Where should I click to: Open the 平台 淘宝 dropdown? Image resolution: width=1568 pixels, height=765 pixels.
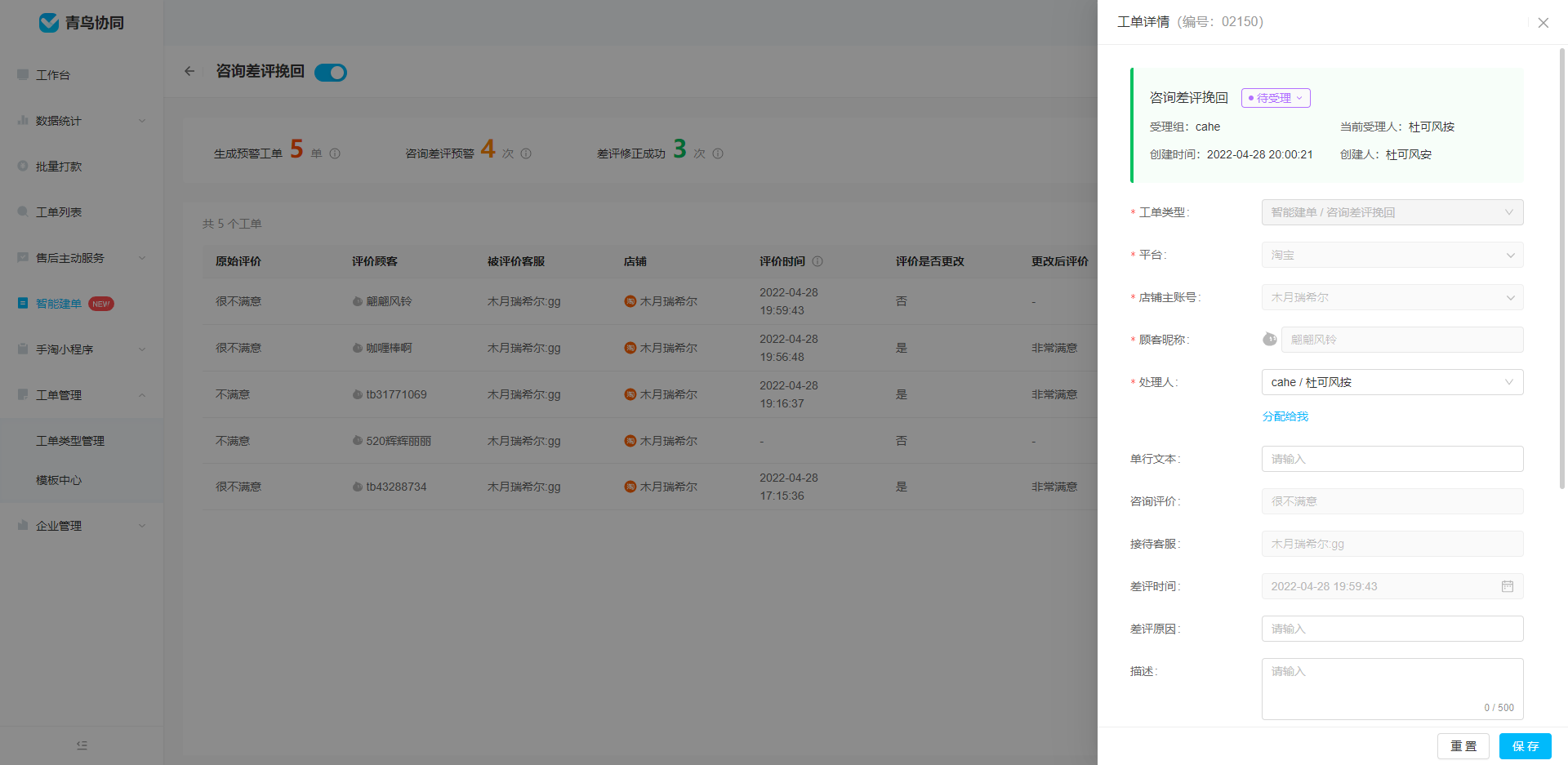coord(1392,255)
